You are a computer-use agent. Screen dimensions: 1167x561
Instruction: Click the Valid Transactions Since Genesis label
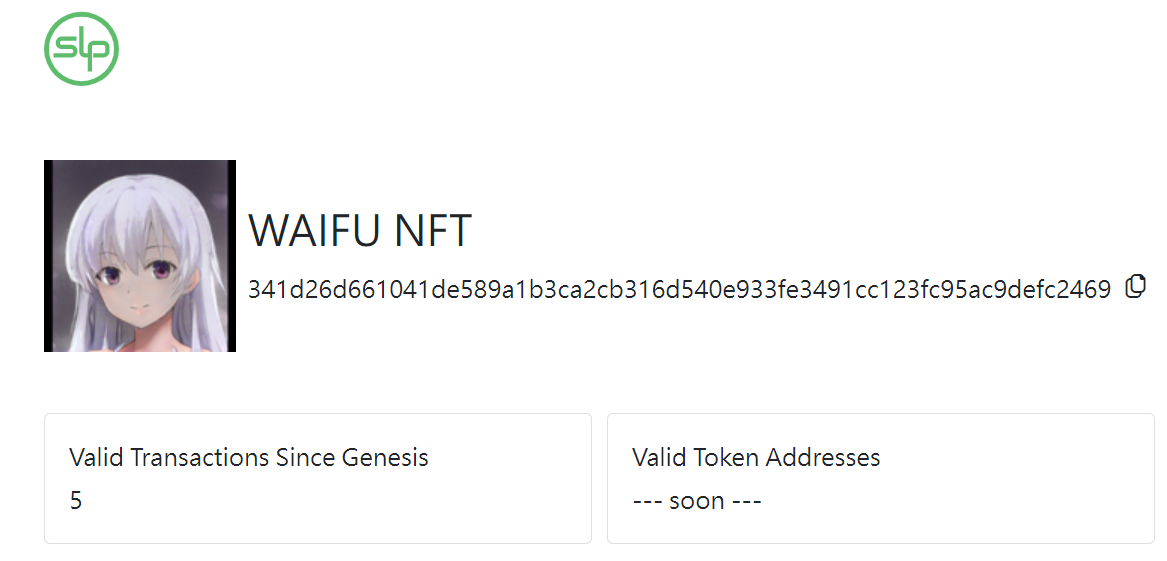pos(249,457)
